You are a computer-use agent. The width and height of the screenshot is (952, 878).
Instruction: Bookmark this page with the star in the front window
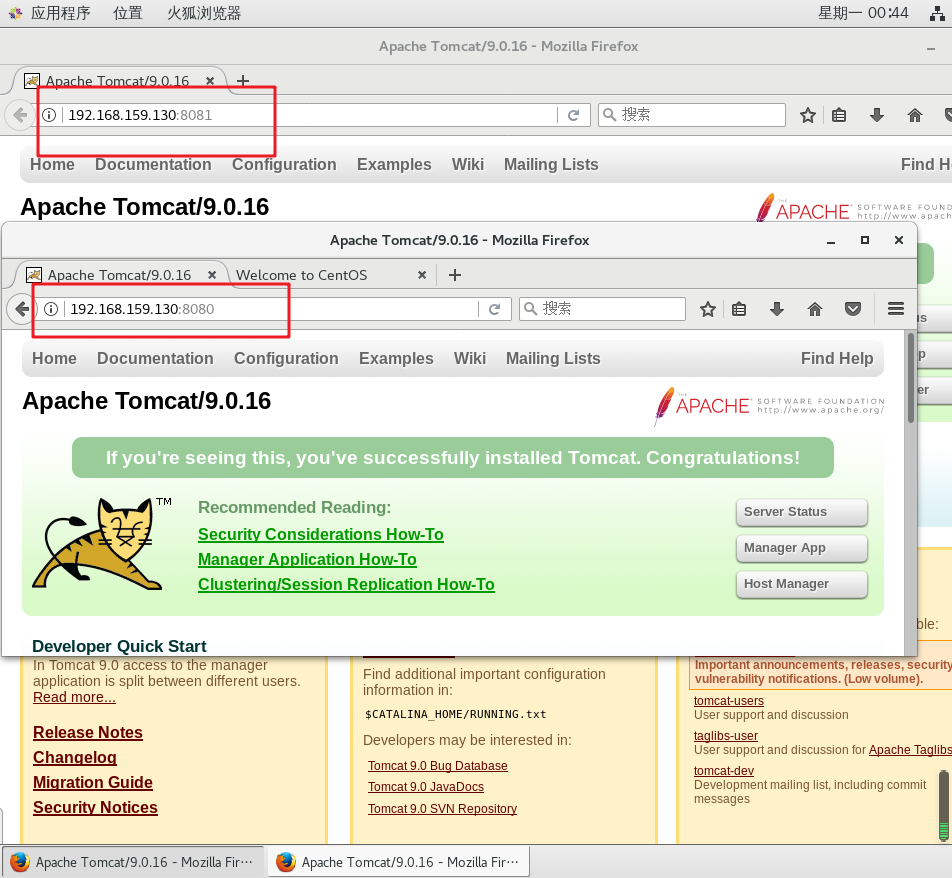pyautogui.click(x=707, y=310)
